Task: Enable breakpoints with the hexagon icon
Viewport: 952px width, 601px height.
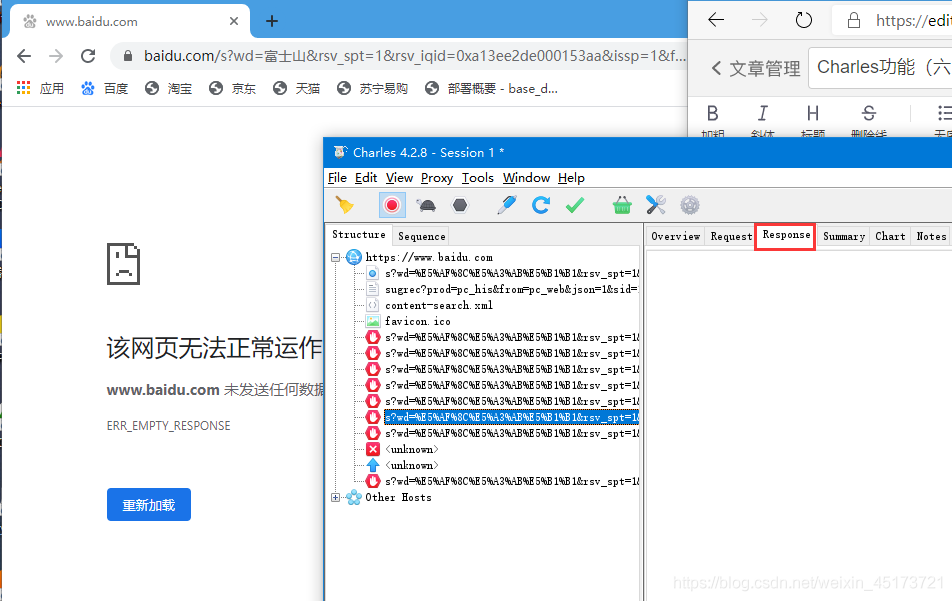Action: coord(457,205)
